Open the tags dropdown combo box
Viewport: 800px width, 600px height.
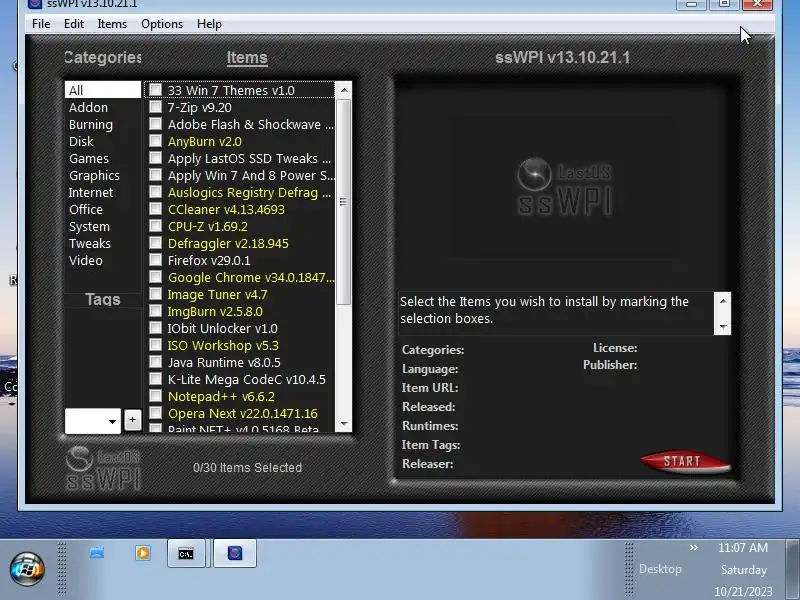tap(93, 421)
